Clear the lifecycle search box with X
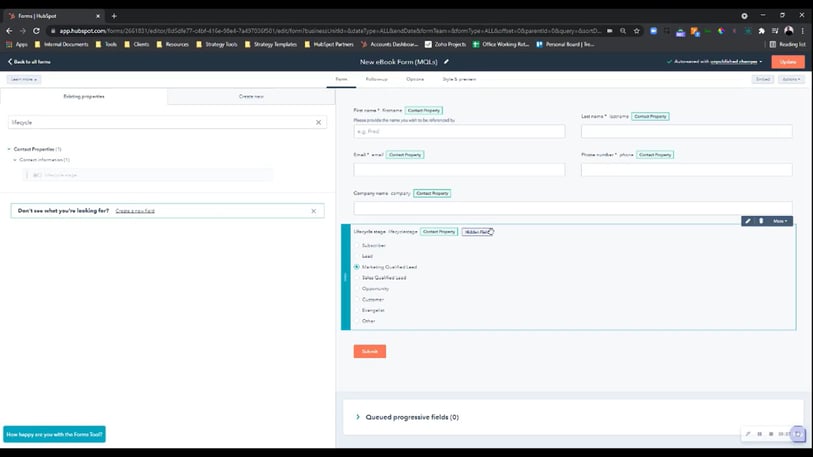This screenshot has width=813, height=457. [318, 122]
